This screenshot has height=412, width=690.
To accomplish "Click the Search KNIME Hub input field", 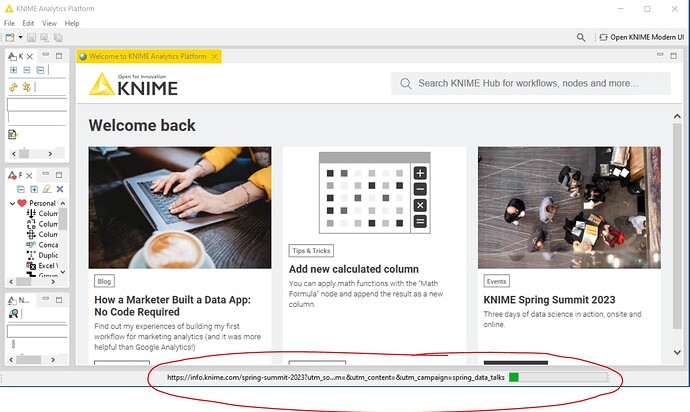I will pyautogui.click(x=531, y=84).
